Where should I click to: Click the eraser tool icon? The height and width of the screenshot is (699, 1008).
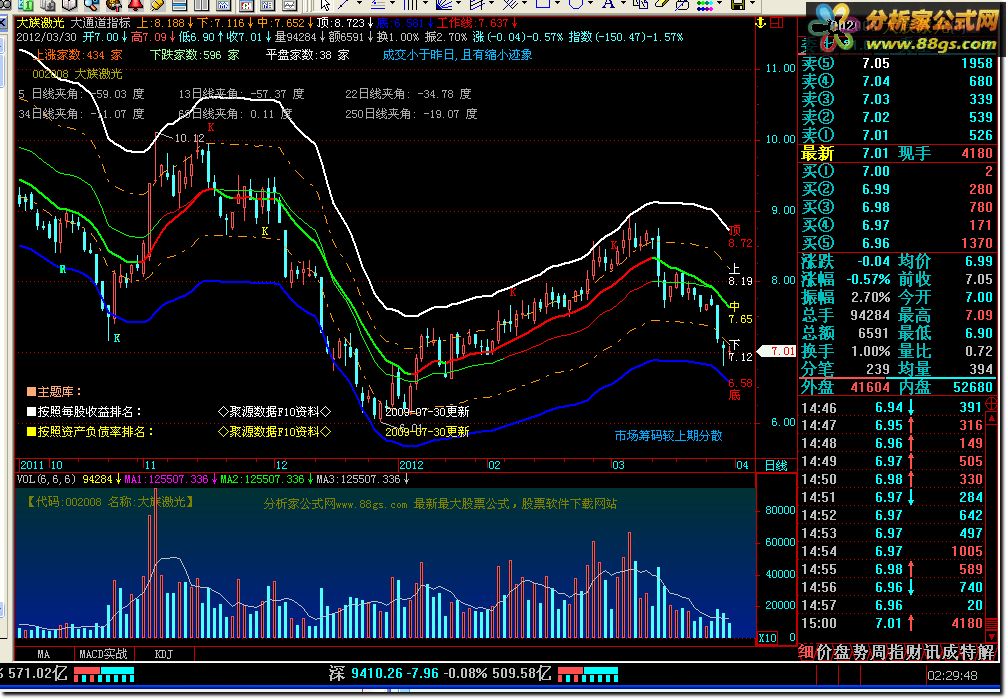point(662,4)
